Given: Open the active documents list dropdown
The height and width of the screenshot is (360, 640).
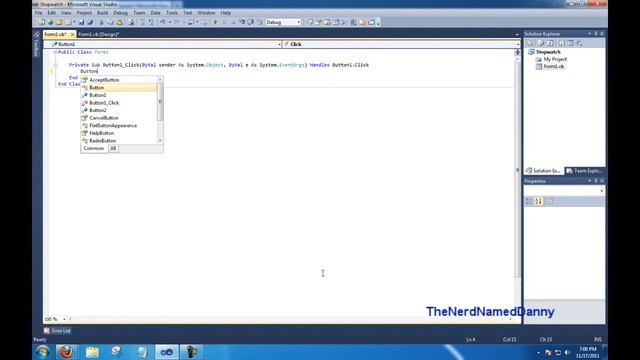Looking at the screenshot, I should [517, 35].
